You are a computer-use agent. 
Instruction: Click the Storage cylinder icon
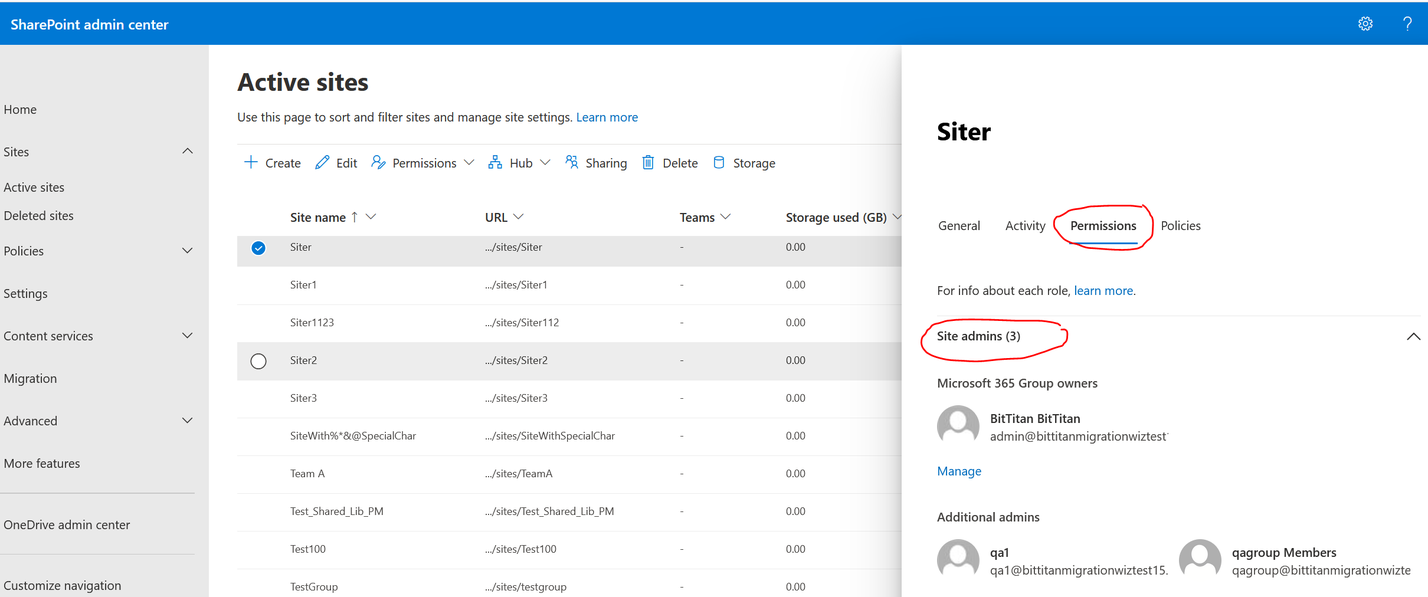pyautogui.click(x=719, y=162)
